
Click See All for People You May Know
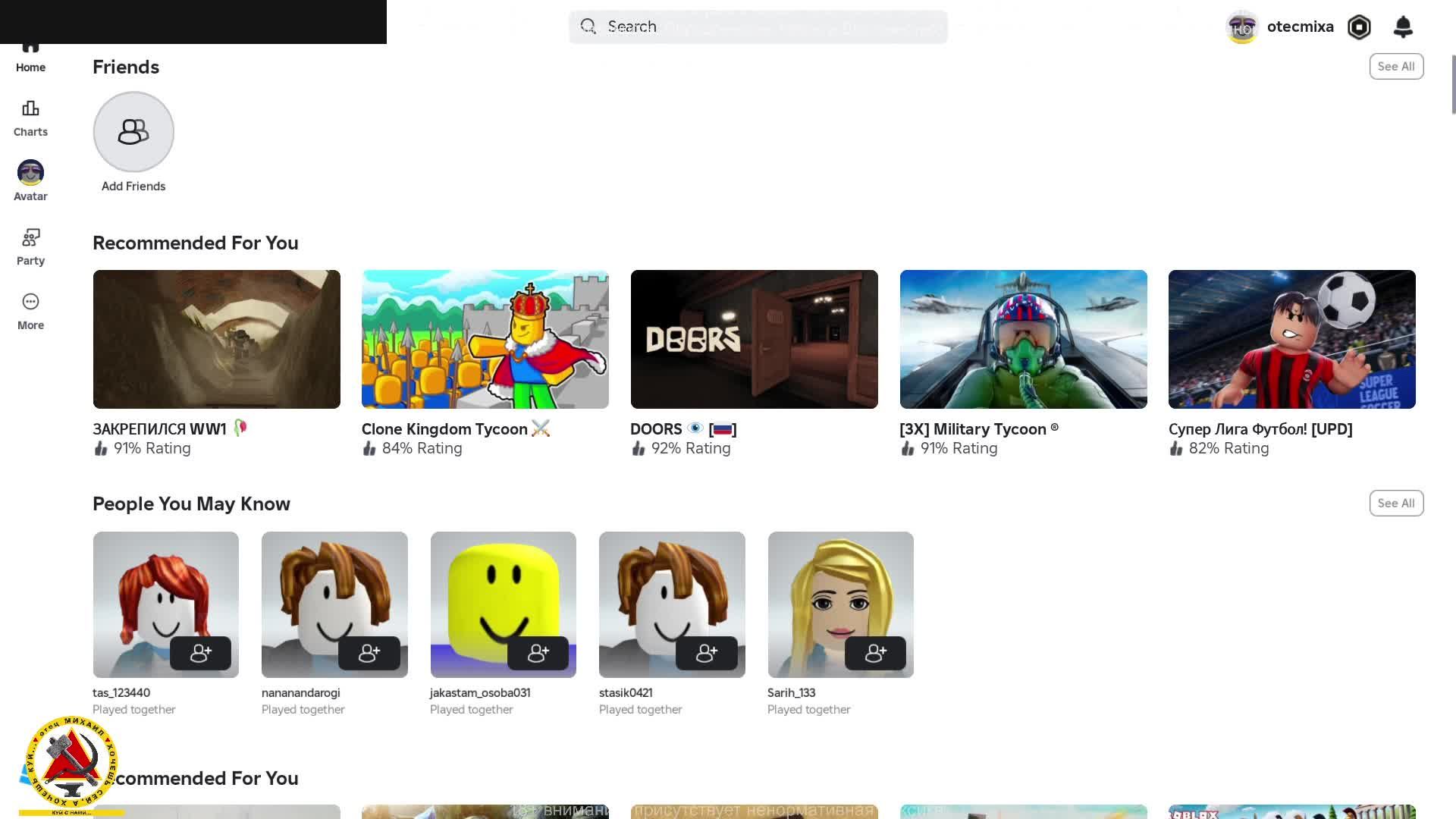tap(1396, 504)
